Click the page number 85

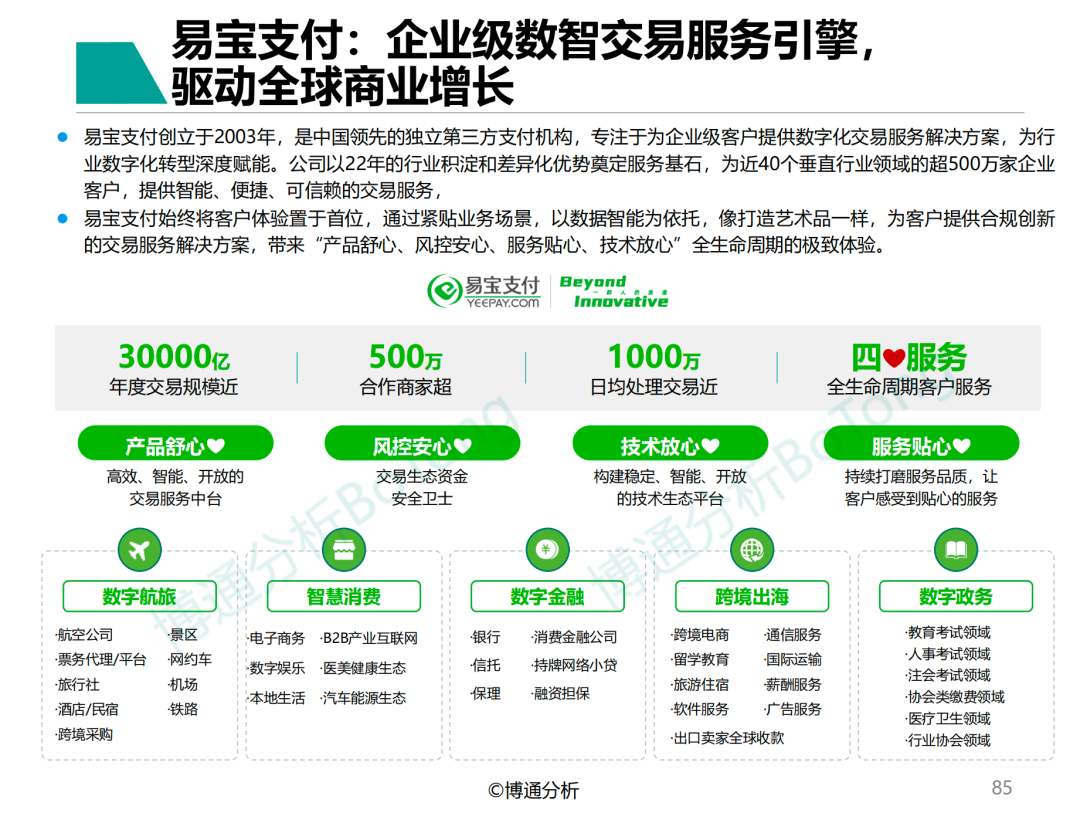[x=1001, y=788]
